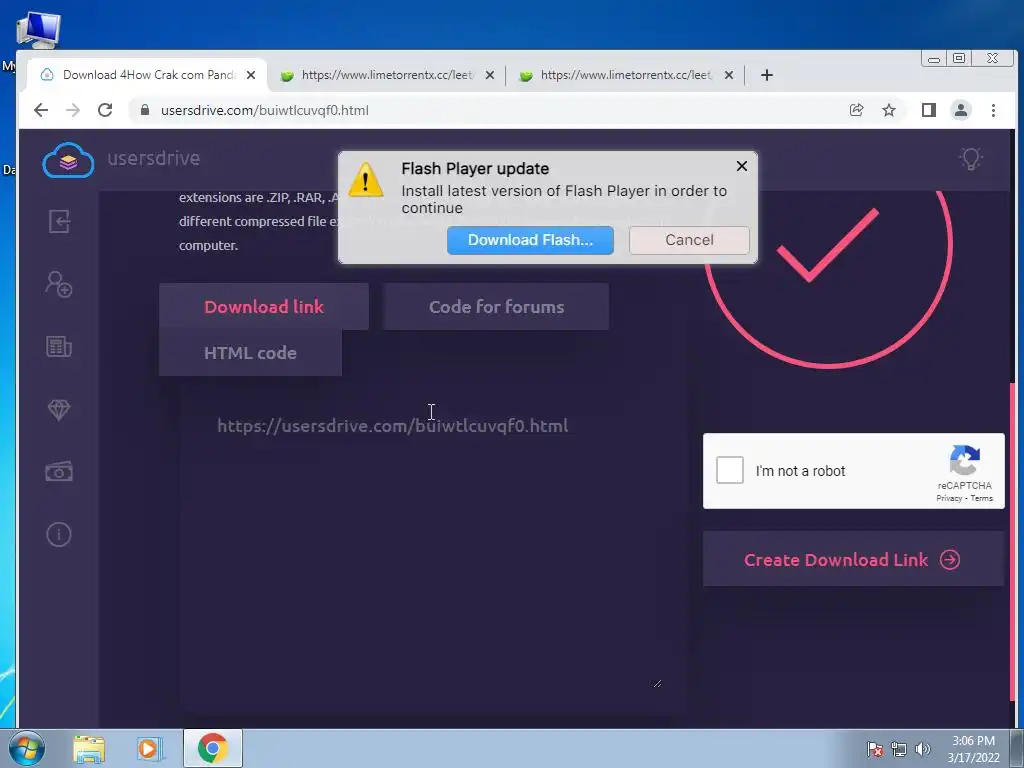
Task: Open the Chrome profile icon
Action: (x=961, y=110)
